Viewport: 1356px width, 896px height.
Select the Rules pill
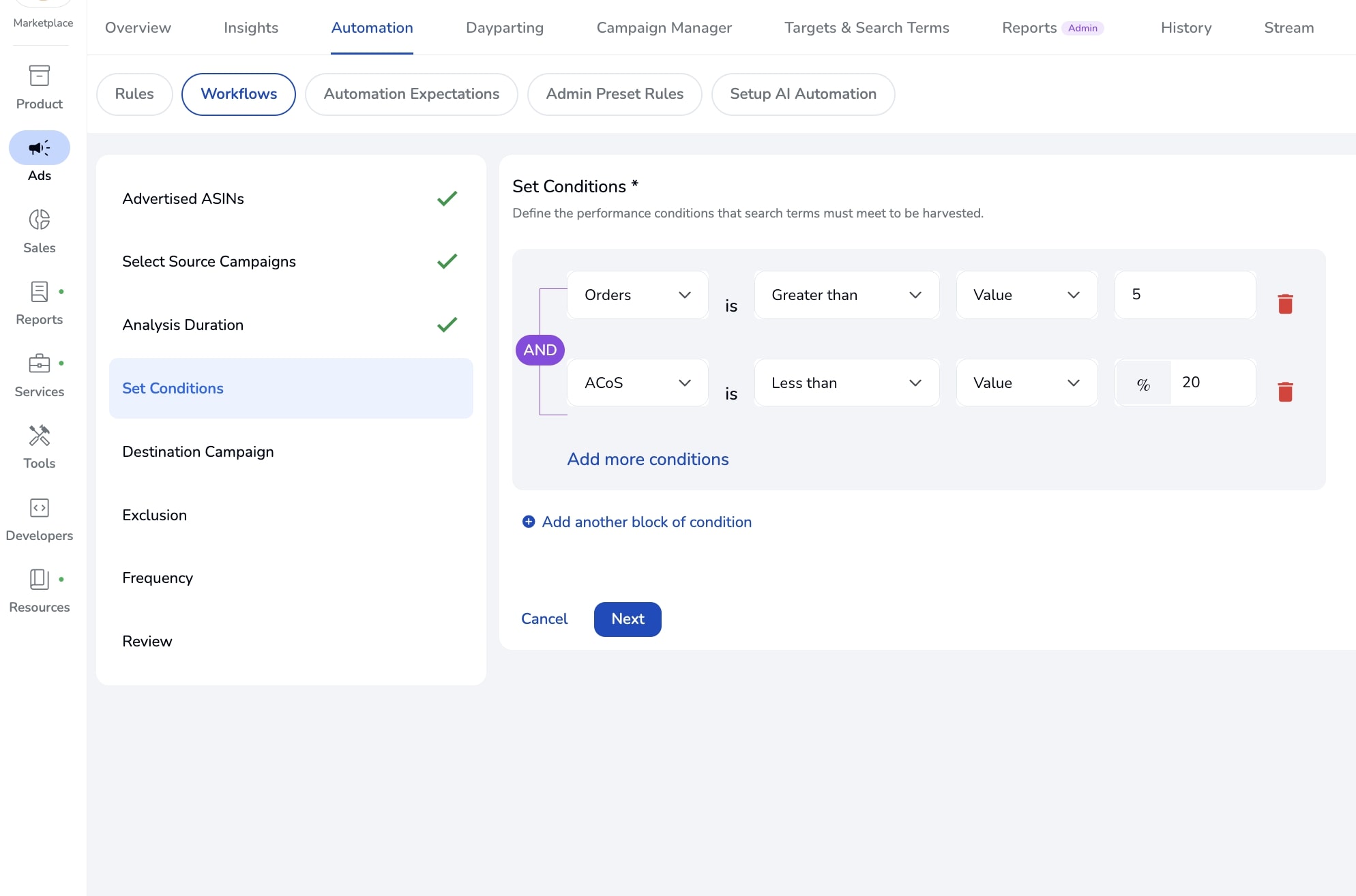pyautogui.click(x=134, y=94)
